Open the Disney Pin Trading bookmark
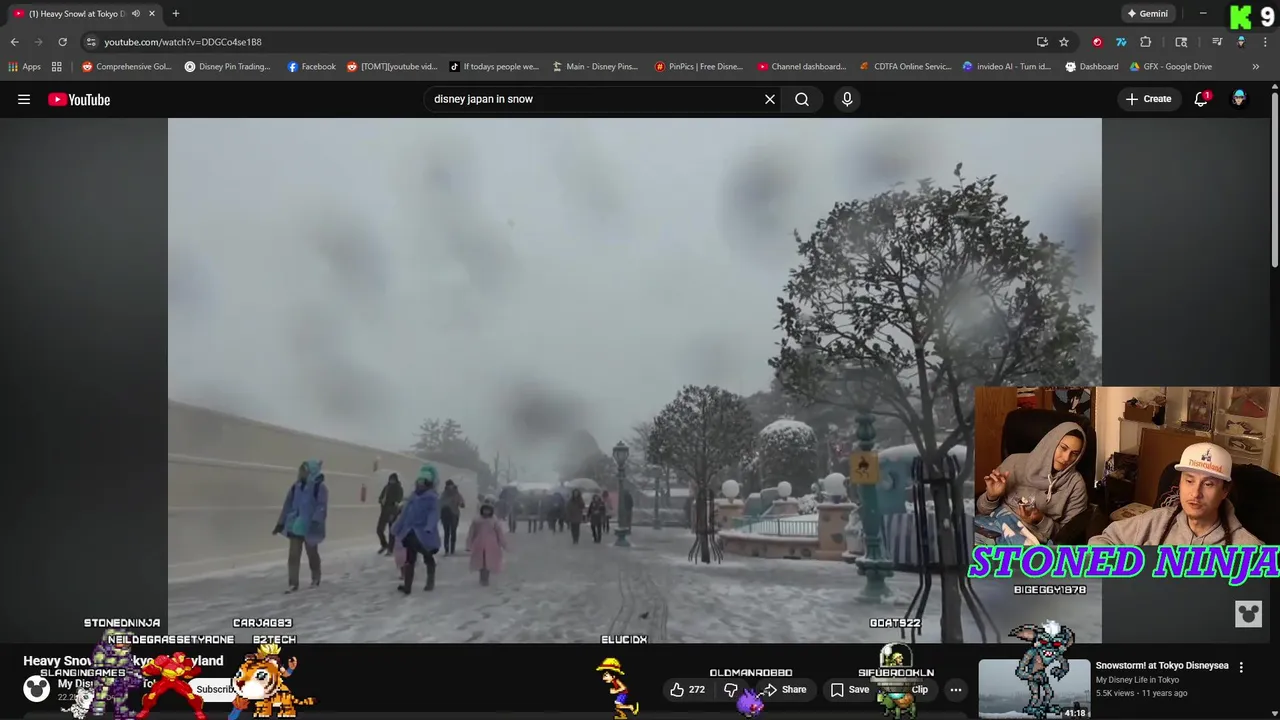The height and width of the screenshot is (720, 1280). [x=228, y=67]
